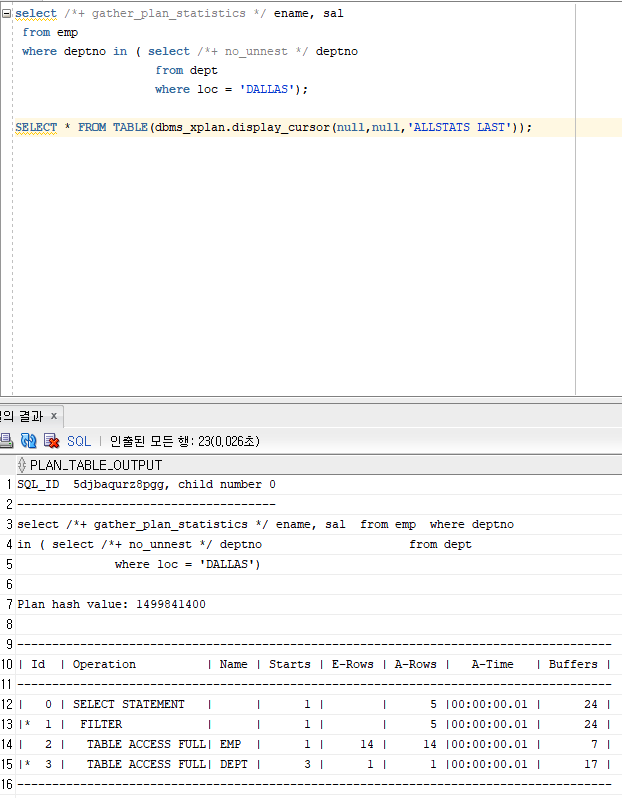This screenshot has height=798, width=622.
Task: Click the fetched rows status text
Action: point(185,441)
